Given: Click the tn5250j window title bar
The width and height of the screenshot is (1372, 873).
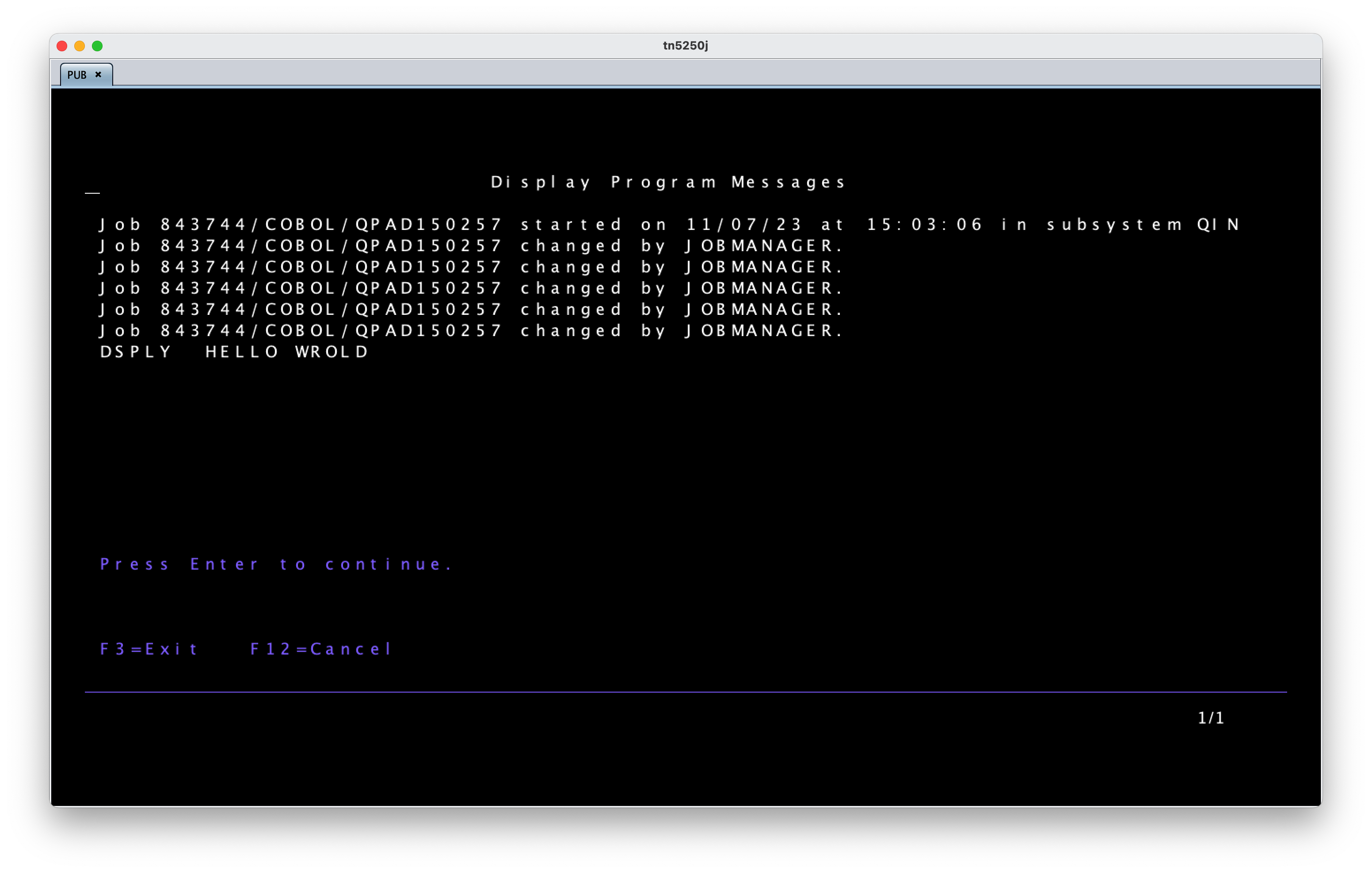Looking at the screenshot, I should pyautogui.click(x=686, y=46).
